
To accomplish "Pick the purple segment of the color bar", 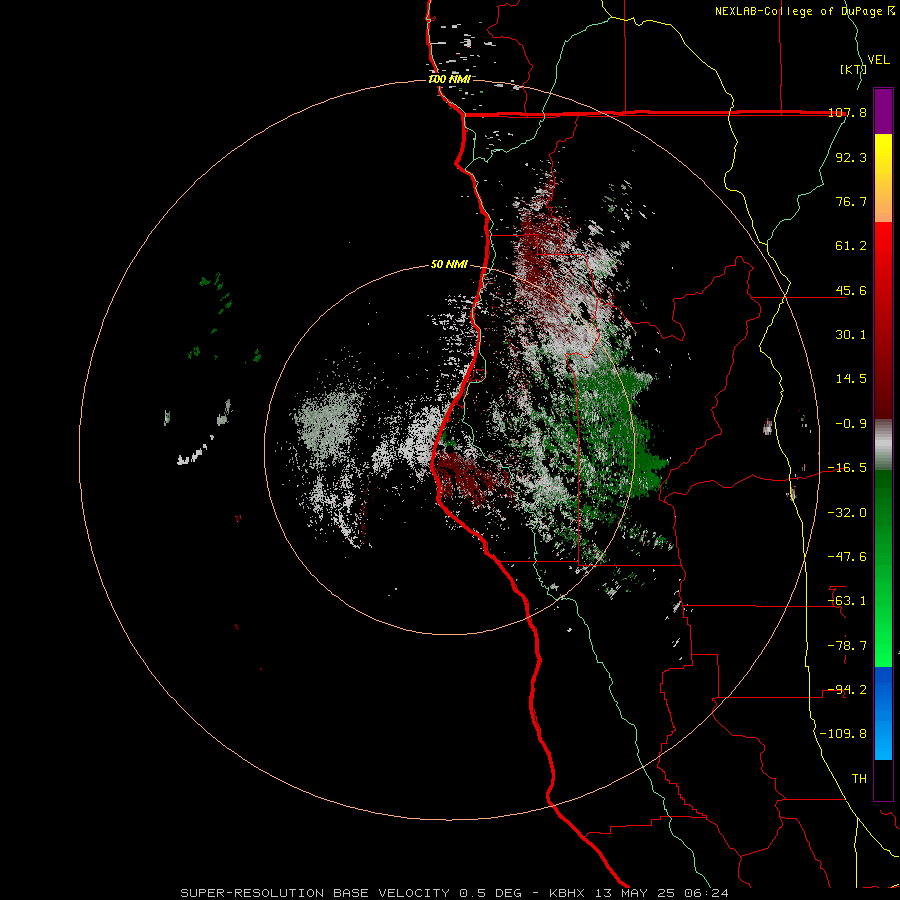I will 883,111.
